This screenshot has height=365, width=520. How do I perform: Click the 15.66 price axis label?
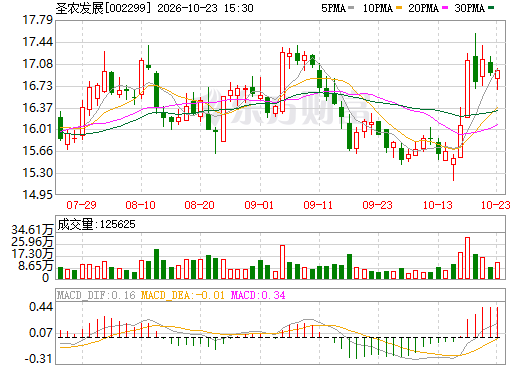click(x=37, y=151)
